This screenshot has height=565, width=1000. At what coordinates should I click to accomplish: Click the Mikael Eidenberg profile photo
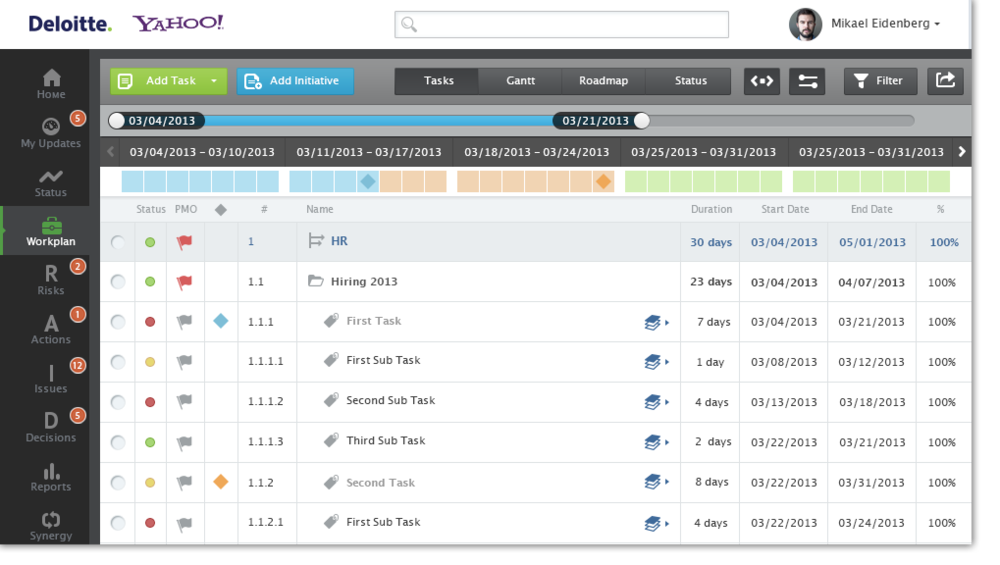point(805,24)
